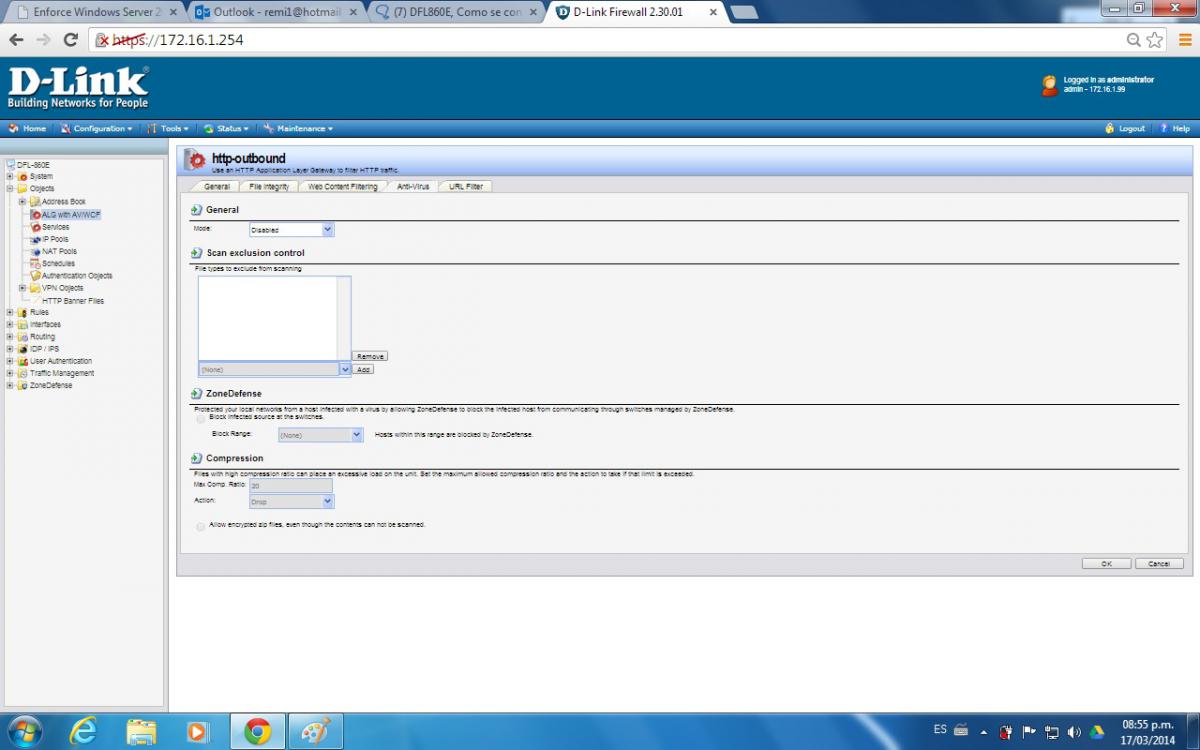The image size is (1200, 750).
Task: Switch to the General tab
Action: tap(217, 187)
